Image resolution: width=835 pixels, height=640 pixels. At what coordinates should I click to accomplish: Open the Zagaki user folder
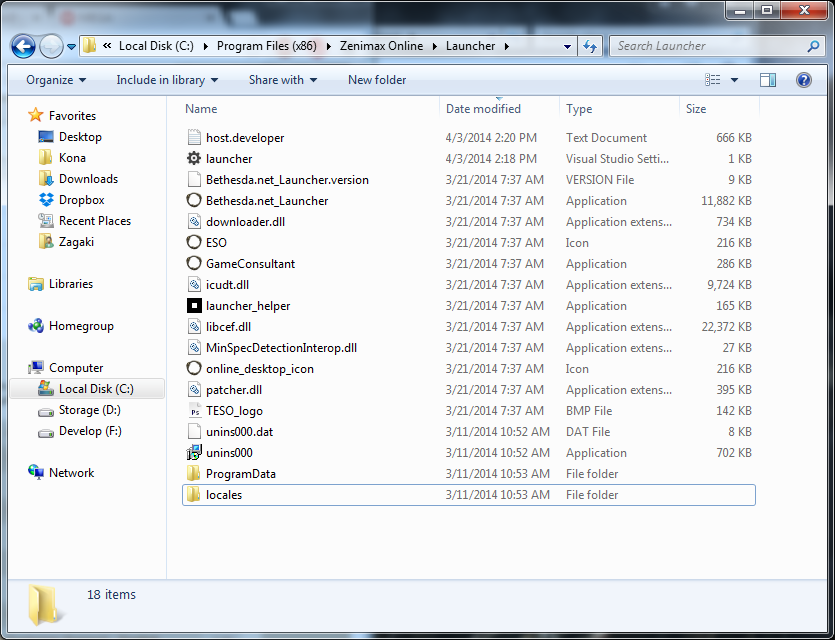[66, 242]
